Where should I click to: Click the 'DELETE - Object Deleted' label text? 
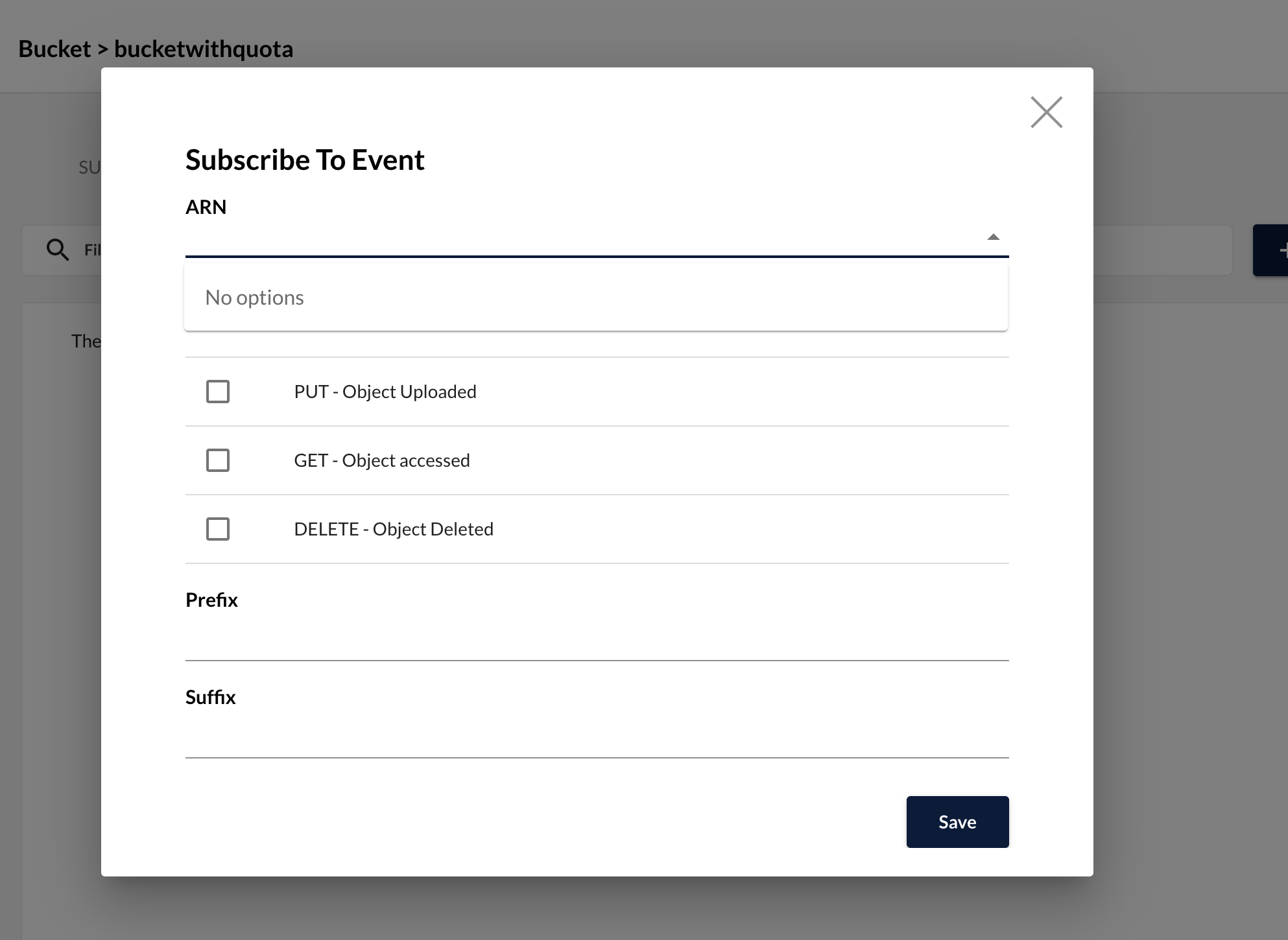point(394,529)
